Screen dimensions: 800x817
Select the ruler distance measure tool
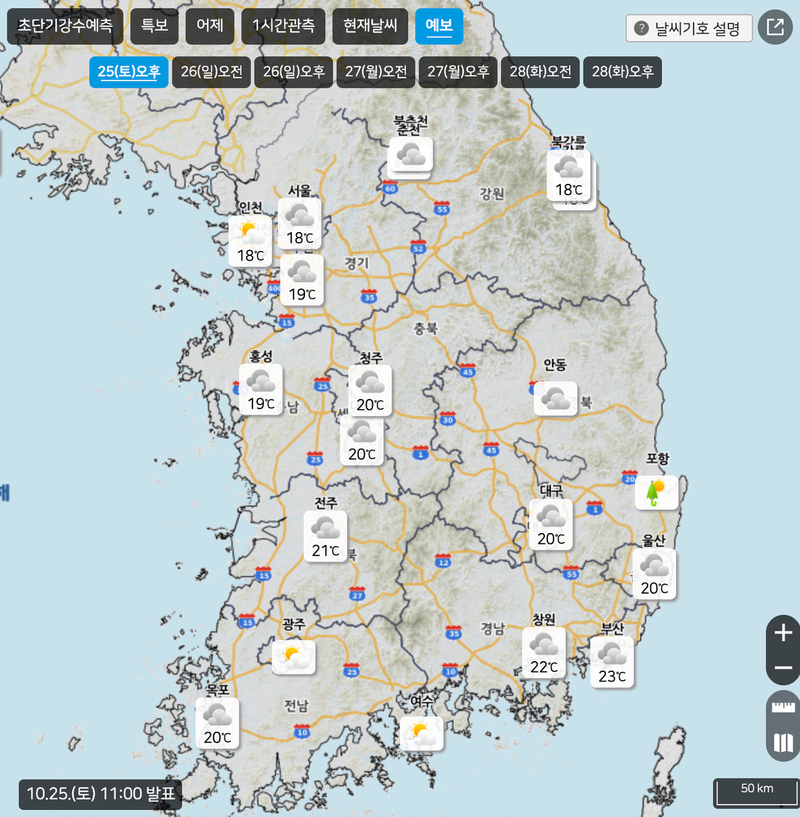click(x=783, y=708)
